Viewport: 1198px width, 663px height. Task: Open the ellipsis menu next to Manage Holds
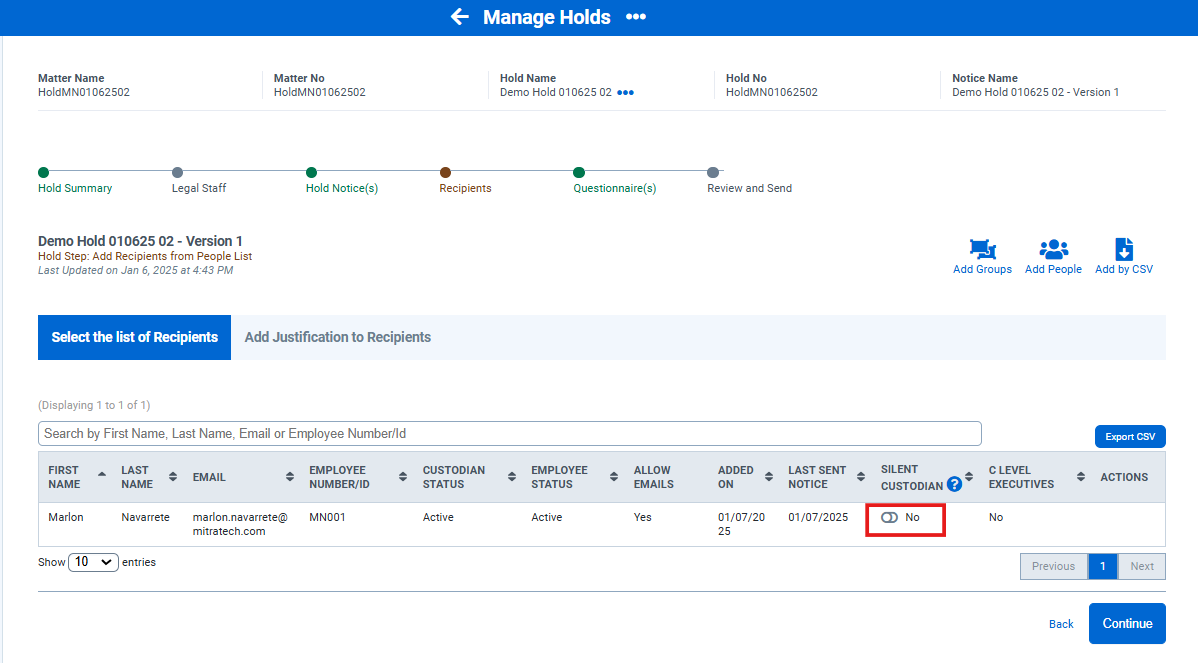pos(636,17)
